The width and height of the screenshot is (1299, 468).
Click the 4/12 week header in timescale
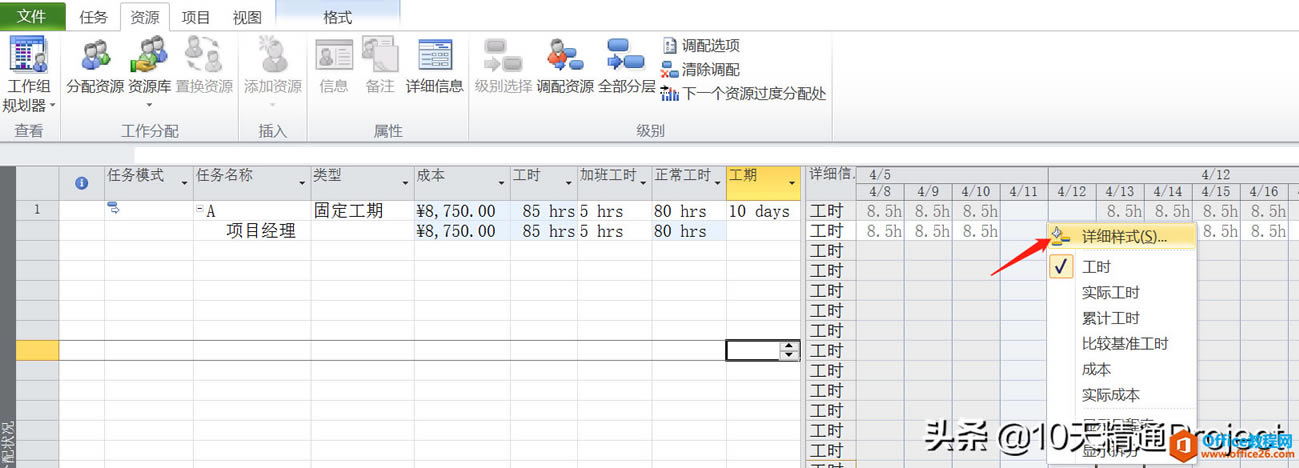click(x=1214, y=175)
